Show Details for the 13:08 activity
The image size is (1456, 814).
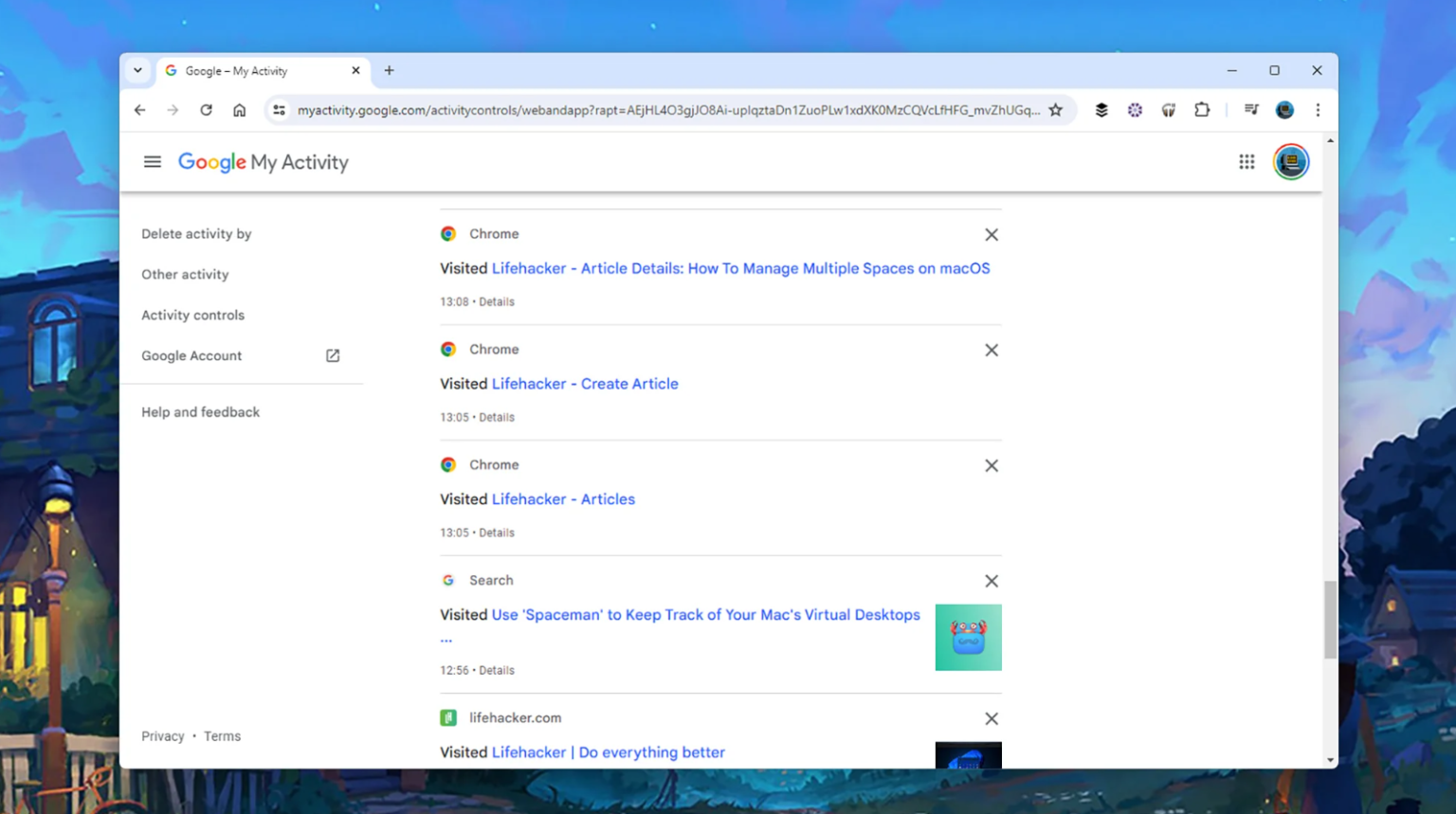(x=496, y=302)
